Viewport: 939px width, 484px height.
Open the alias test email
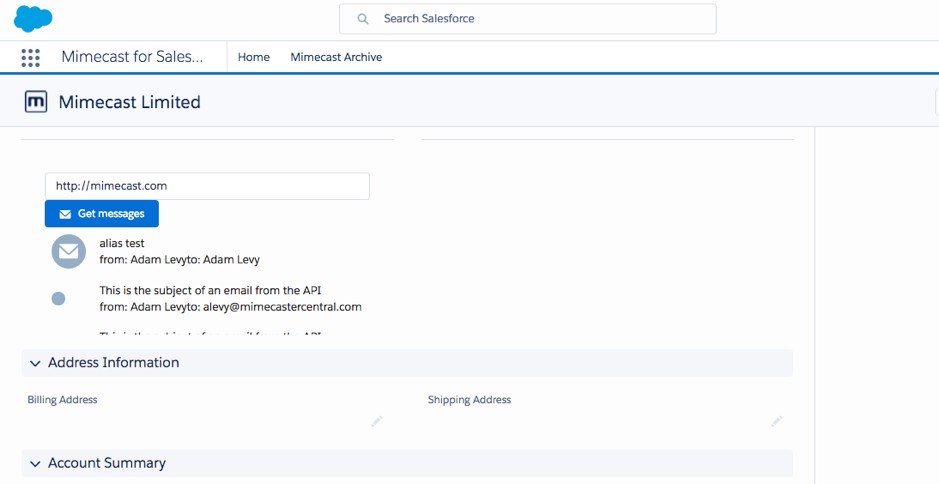point(122,243)
